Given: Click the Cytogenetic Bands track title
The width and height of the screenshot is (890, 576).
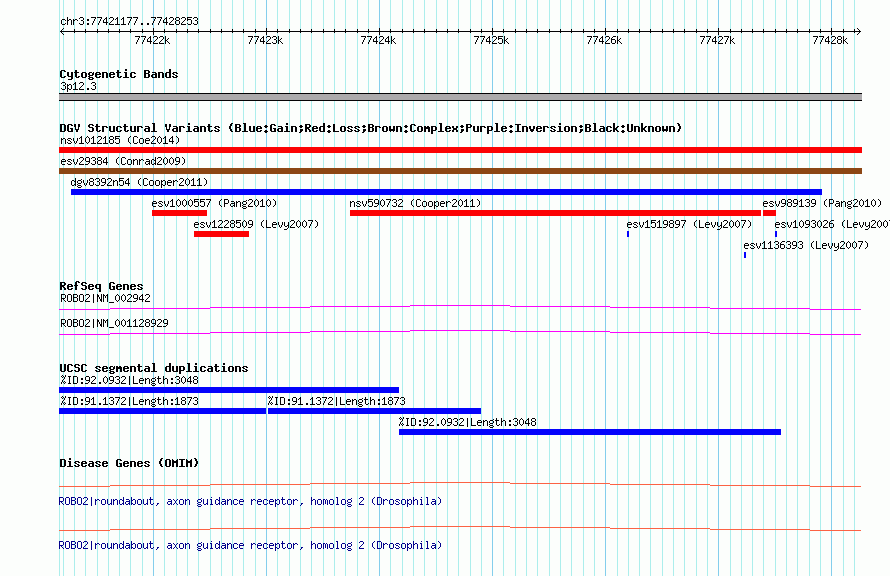Looking at the screenshot, I should click(119, 74).
